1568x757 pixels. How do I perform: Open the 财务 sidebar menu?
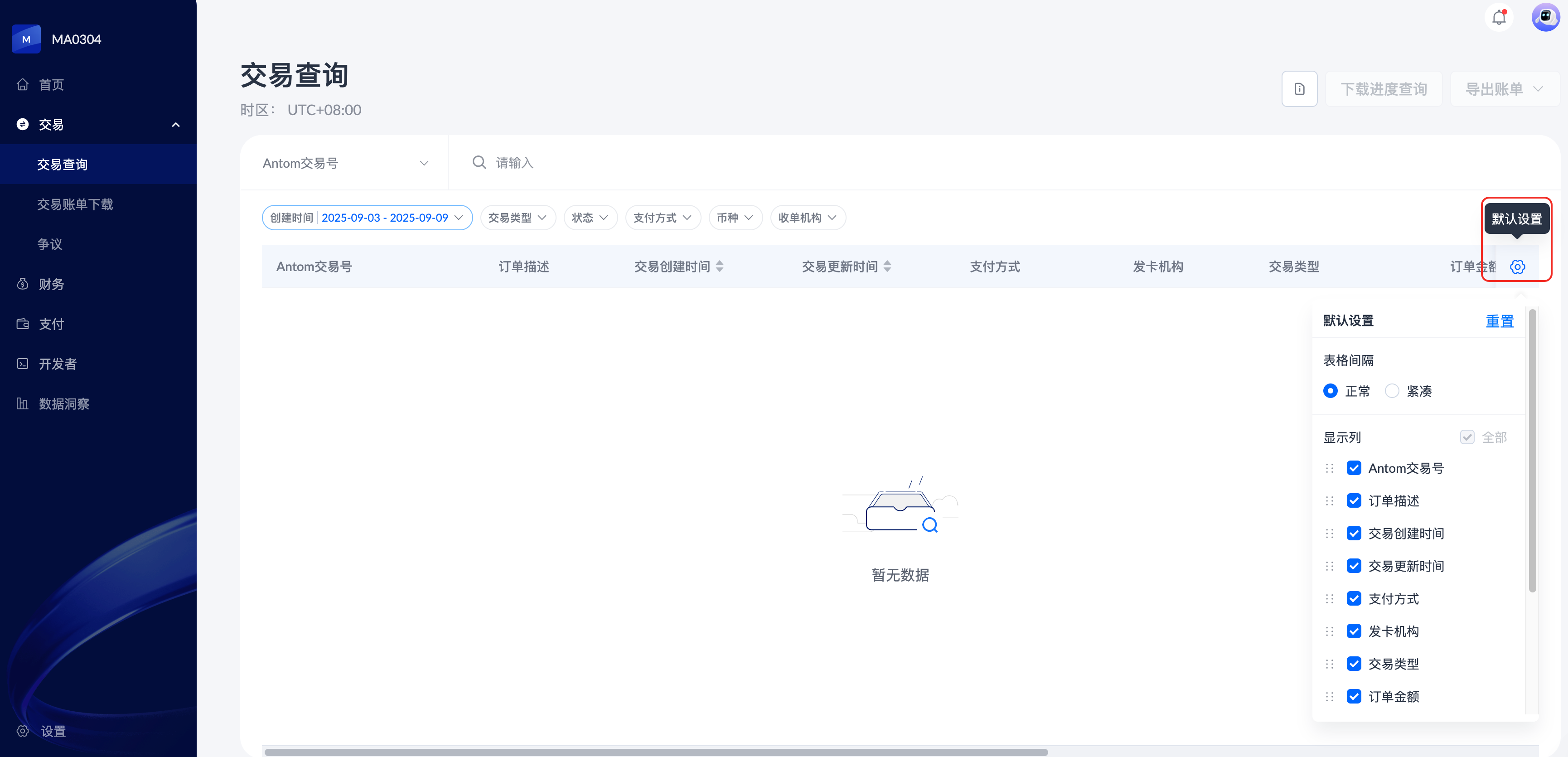click(x=51, y=284)
